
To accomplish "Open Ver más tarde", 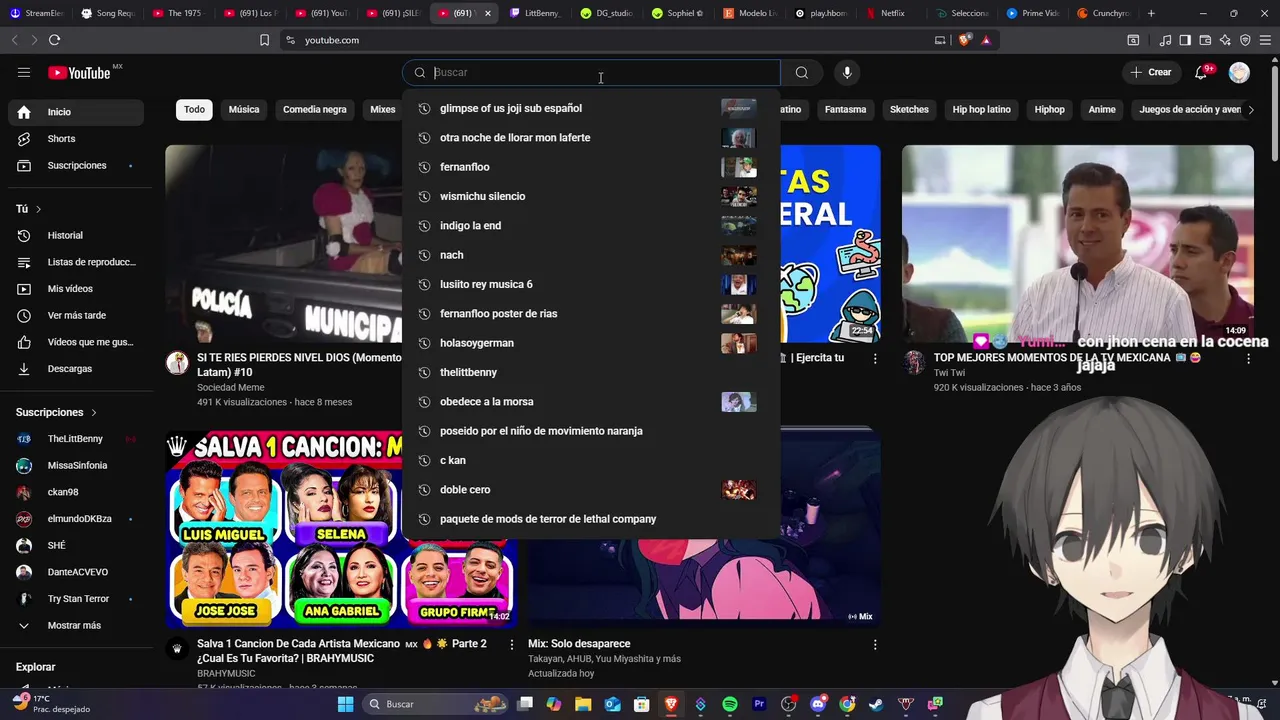I will [76, 315].
